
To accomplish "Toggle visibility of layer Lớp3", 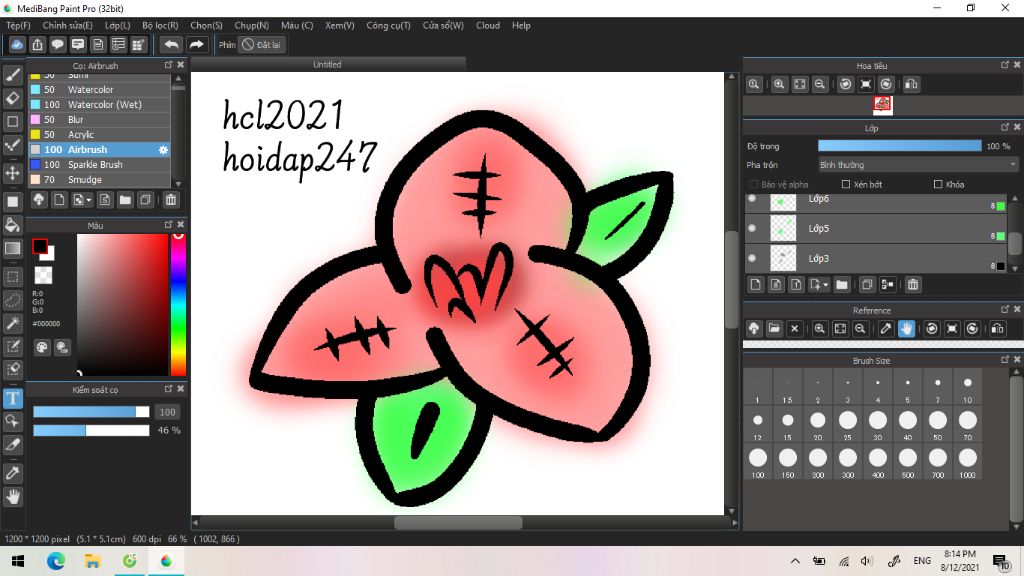I will click(x=752, y=259).
